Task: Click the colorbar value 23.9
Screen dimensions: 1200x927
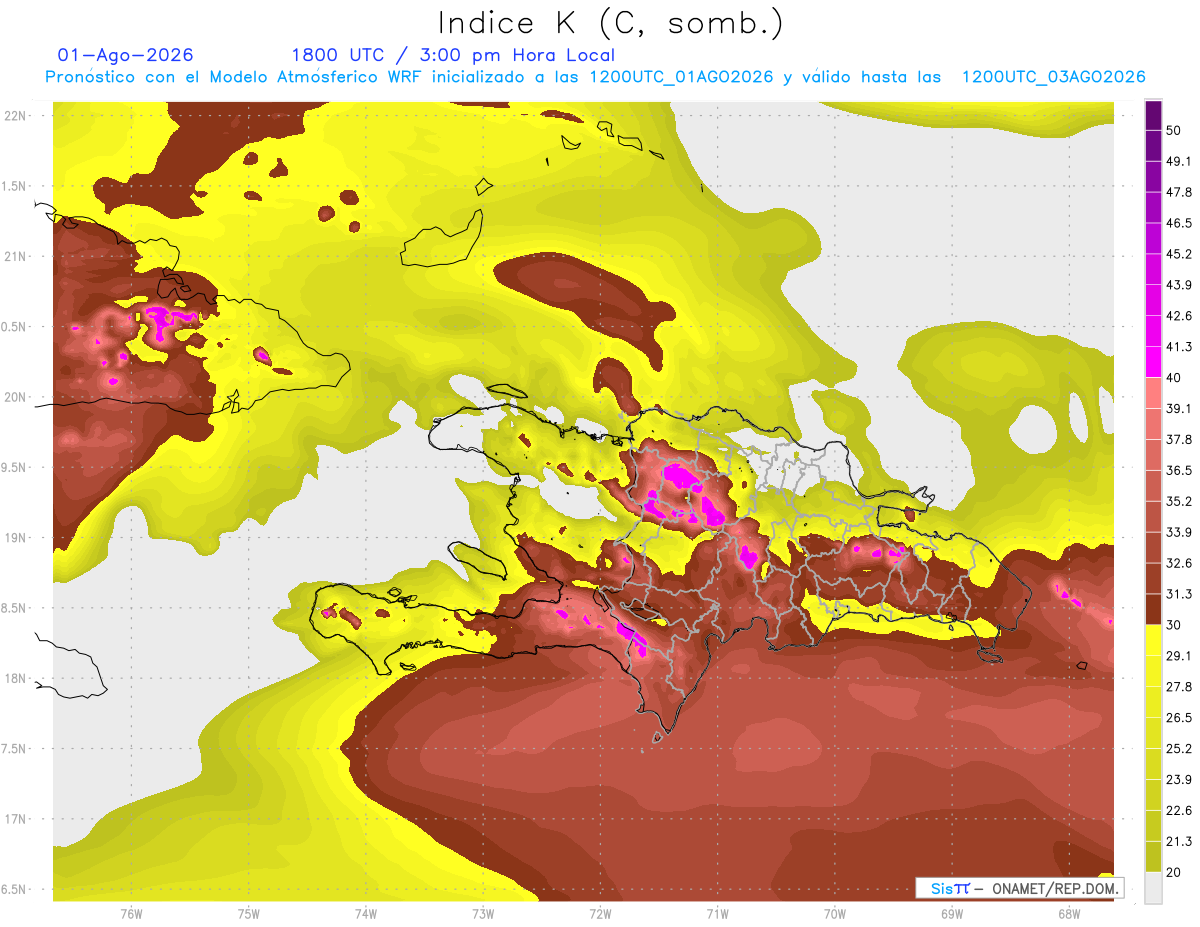Action: (1179, 780)
